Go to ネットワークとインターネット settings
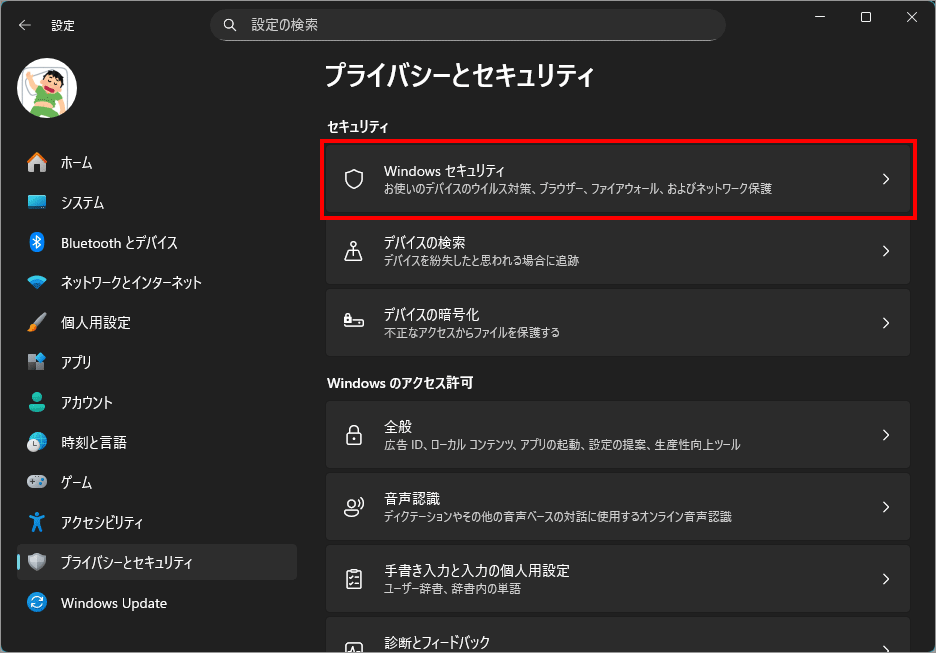The width and height of the screenshot is (936, 653). (x=130, y=282)
